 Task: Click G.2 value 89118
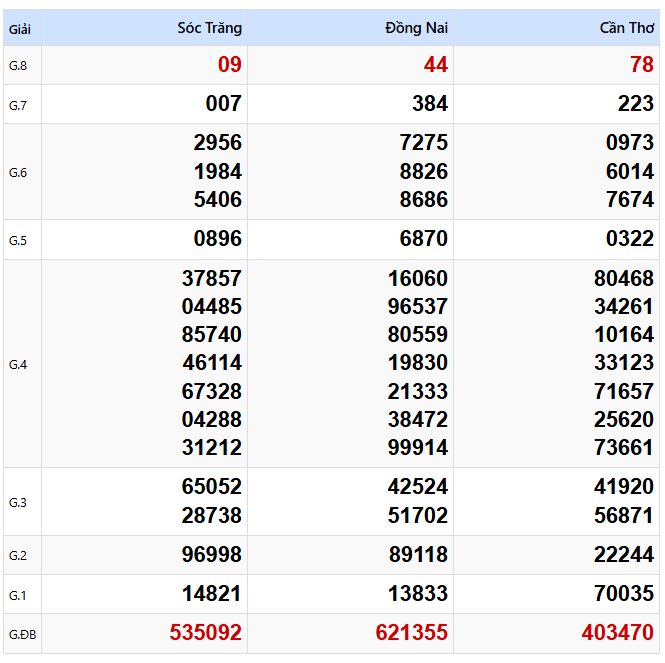(418, 554)
